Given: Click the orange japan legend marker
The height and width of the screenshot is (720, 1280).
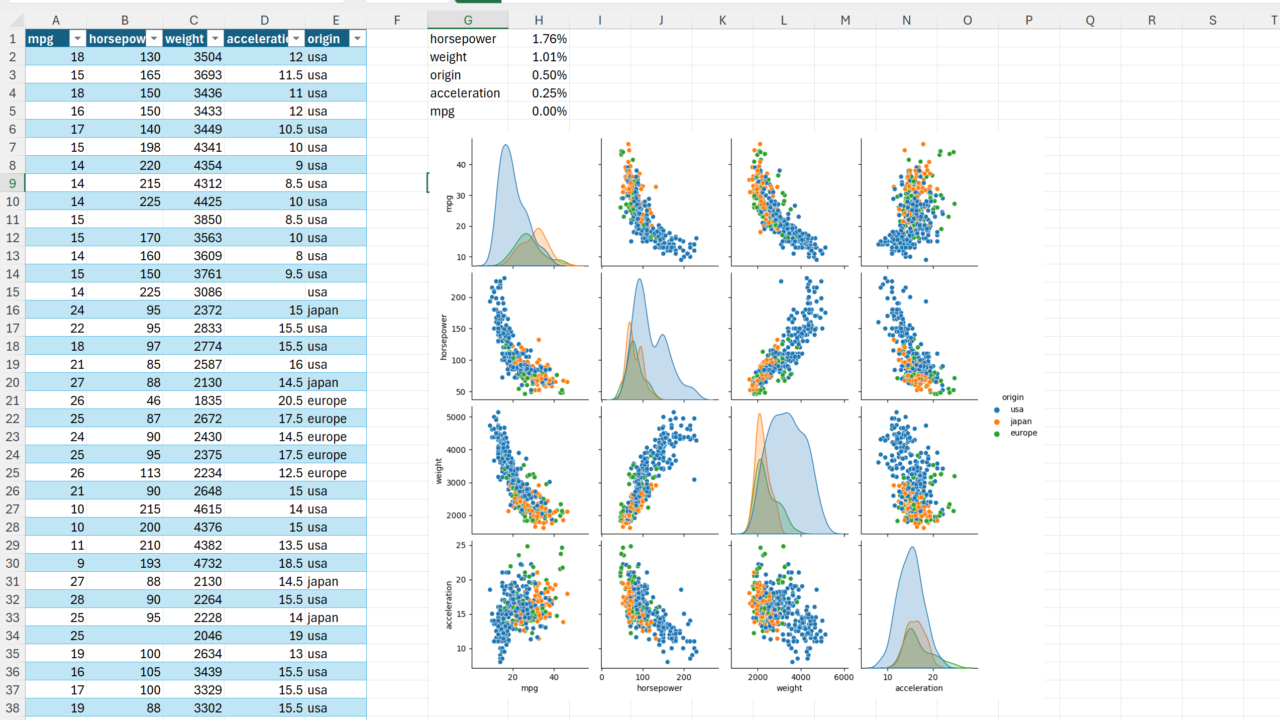Looking at the screenshot, I should (995, 422).
